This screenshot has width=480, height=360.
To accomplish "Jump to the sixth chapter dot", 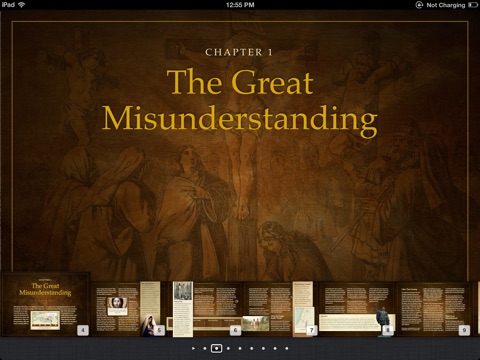I will click(x=263, y=348).
